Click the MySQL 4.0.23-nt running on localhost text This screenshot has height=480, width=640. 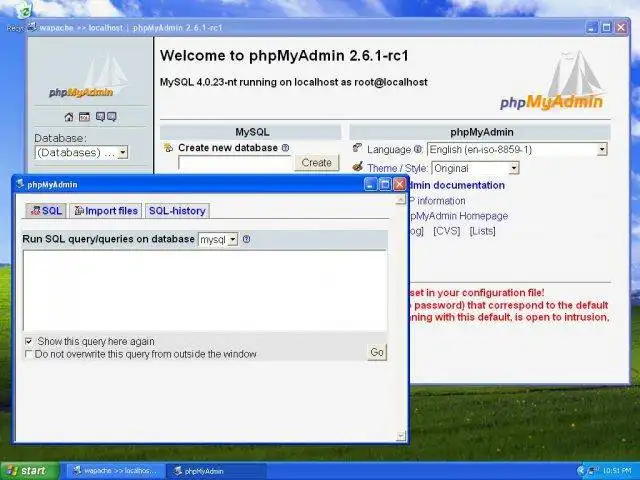(293, 82)
